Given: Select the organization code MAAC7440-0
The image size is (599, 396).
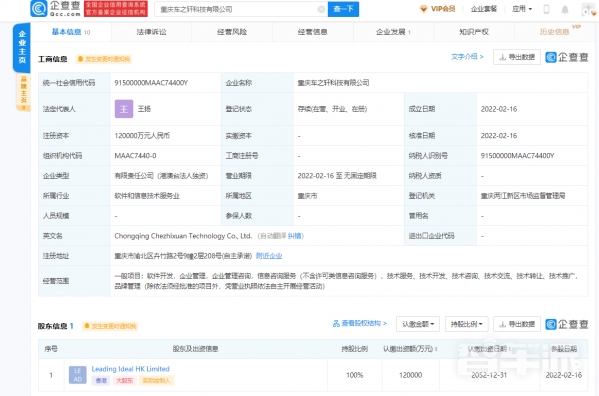Looking at the screenshot, I should coord(135,156).
